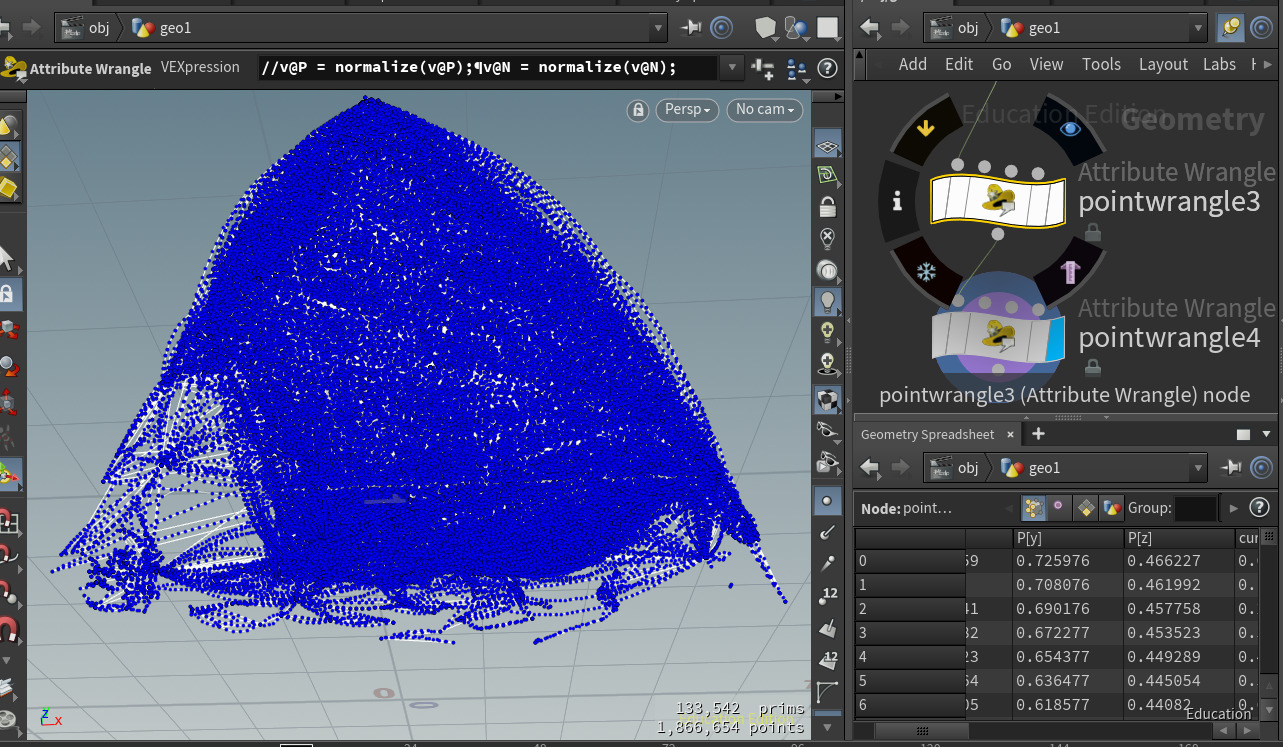The width and height of the screenshot is (1283, 747).
Task: Open the Tools menu in network editor
Action: 1101,64
